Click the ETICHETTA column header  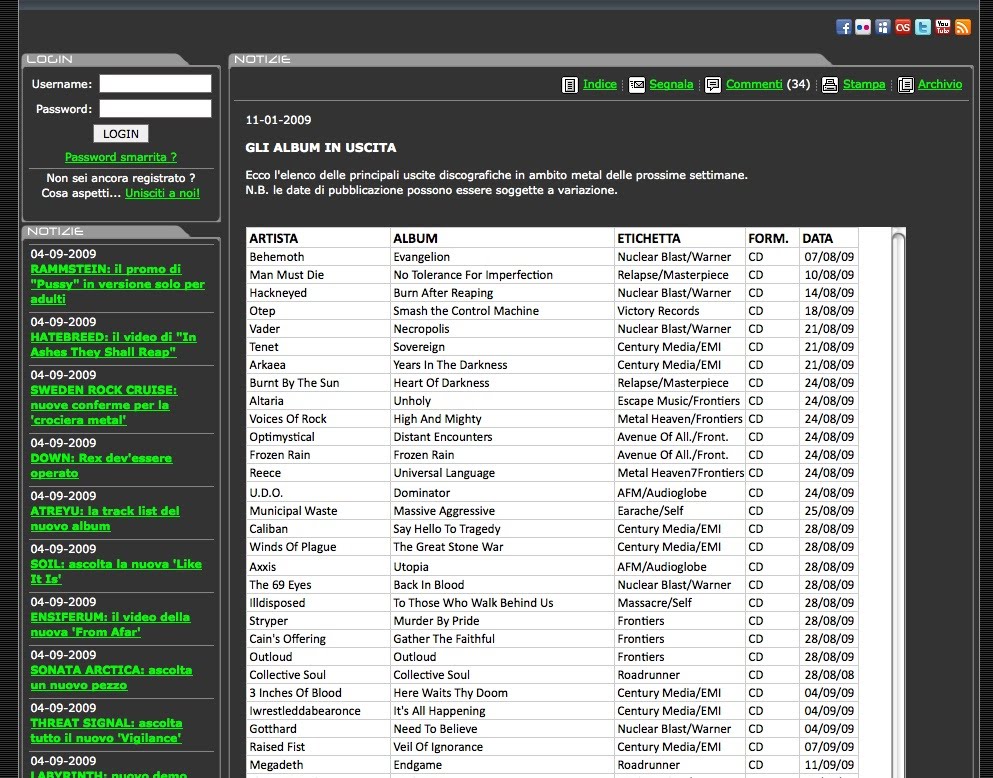click(x=680, y=238)
